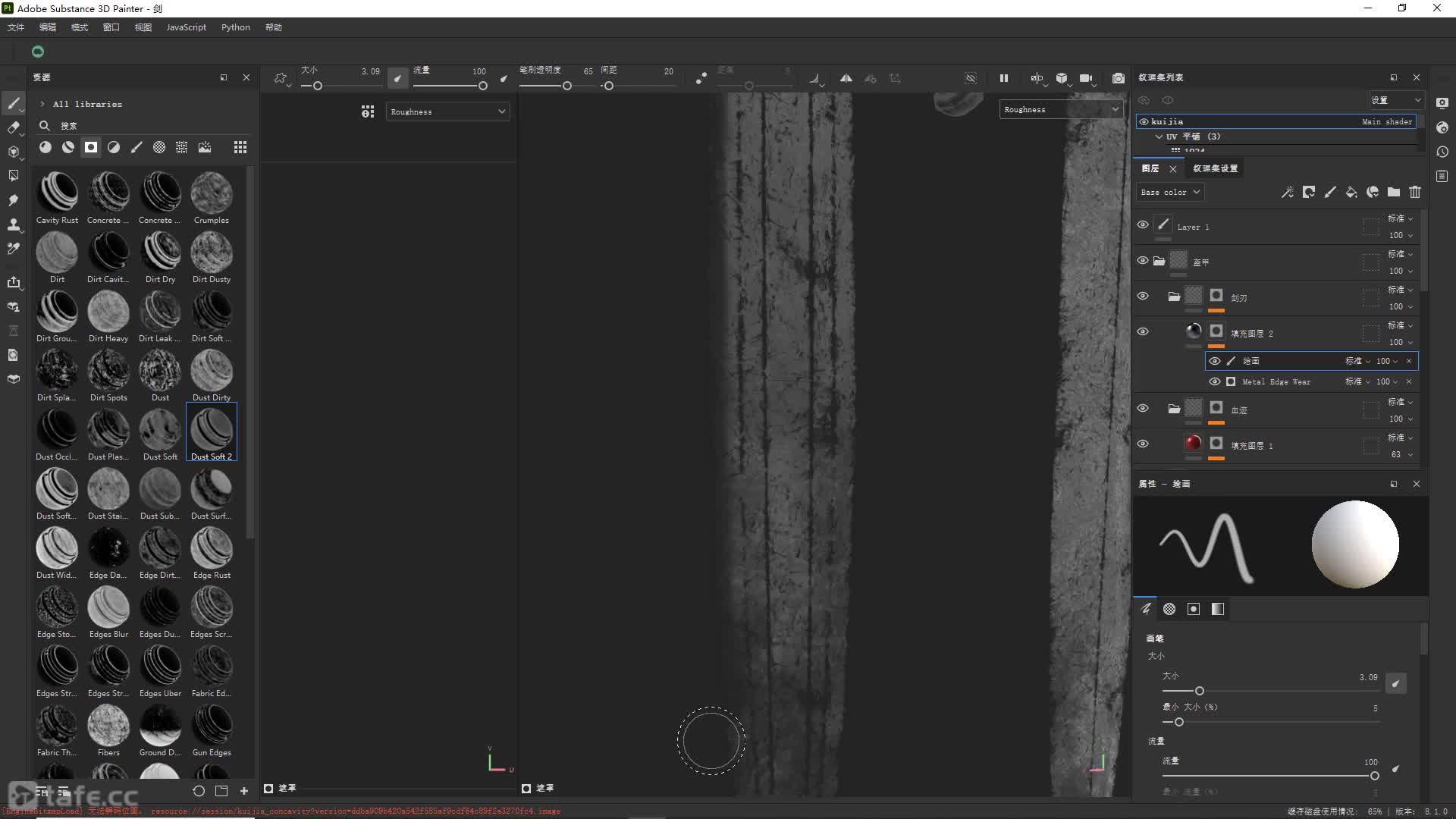The image size is (1456, 819).
Task: Select the Smudge tool
Action: [14, 200]
